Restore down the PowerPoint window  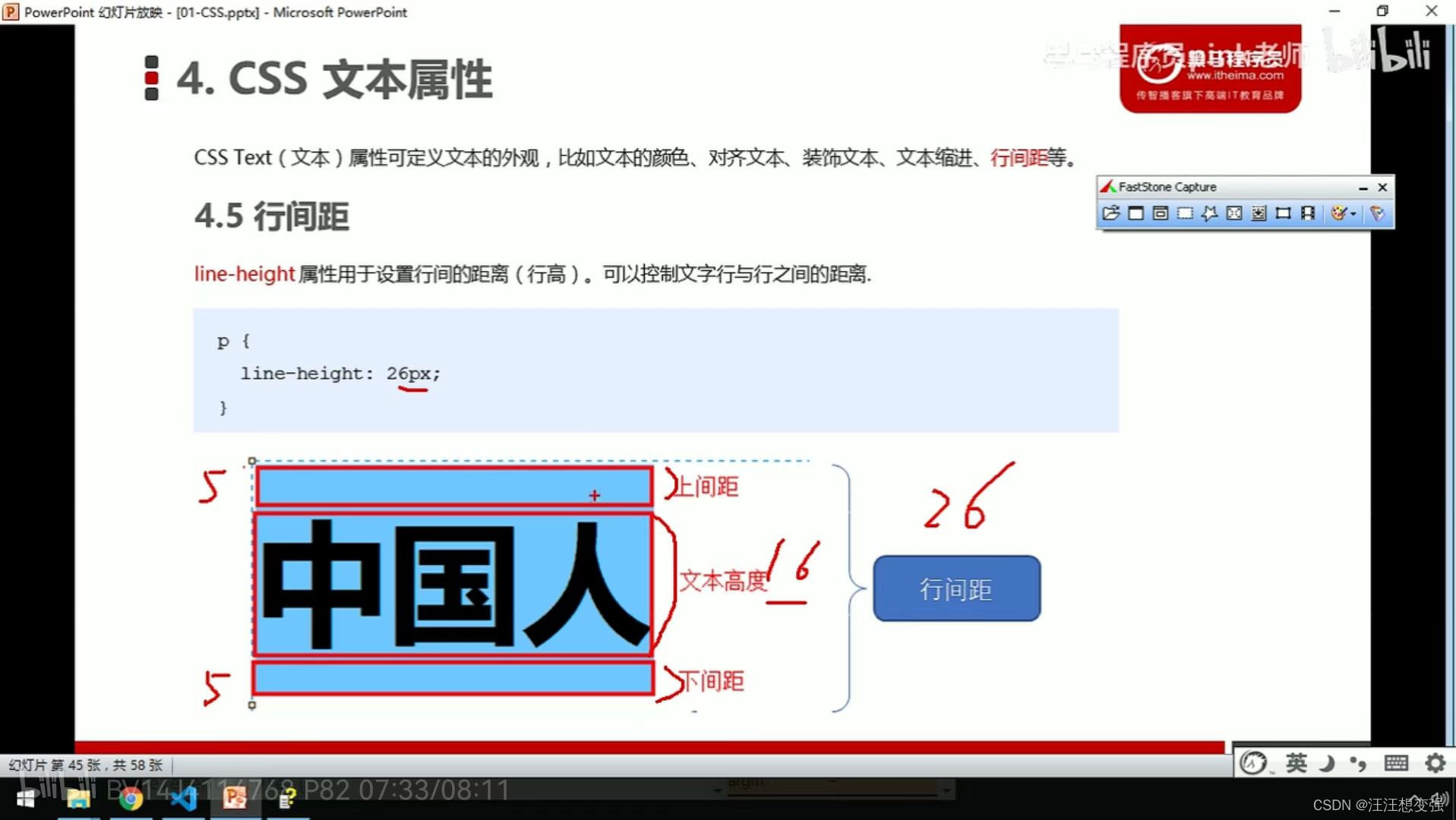pos(1382,11)
